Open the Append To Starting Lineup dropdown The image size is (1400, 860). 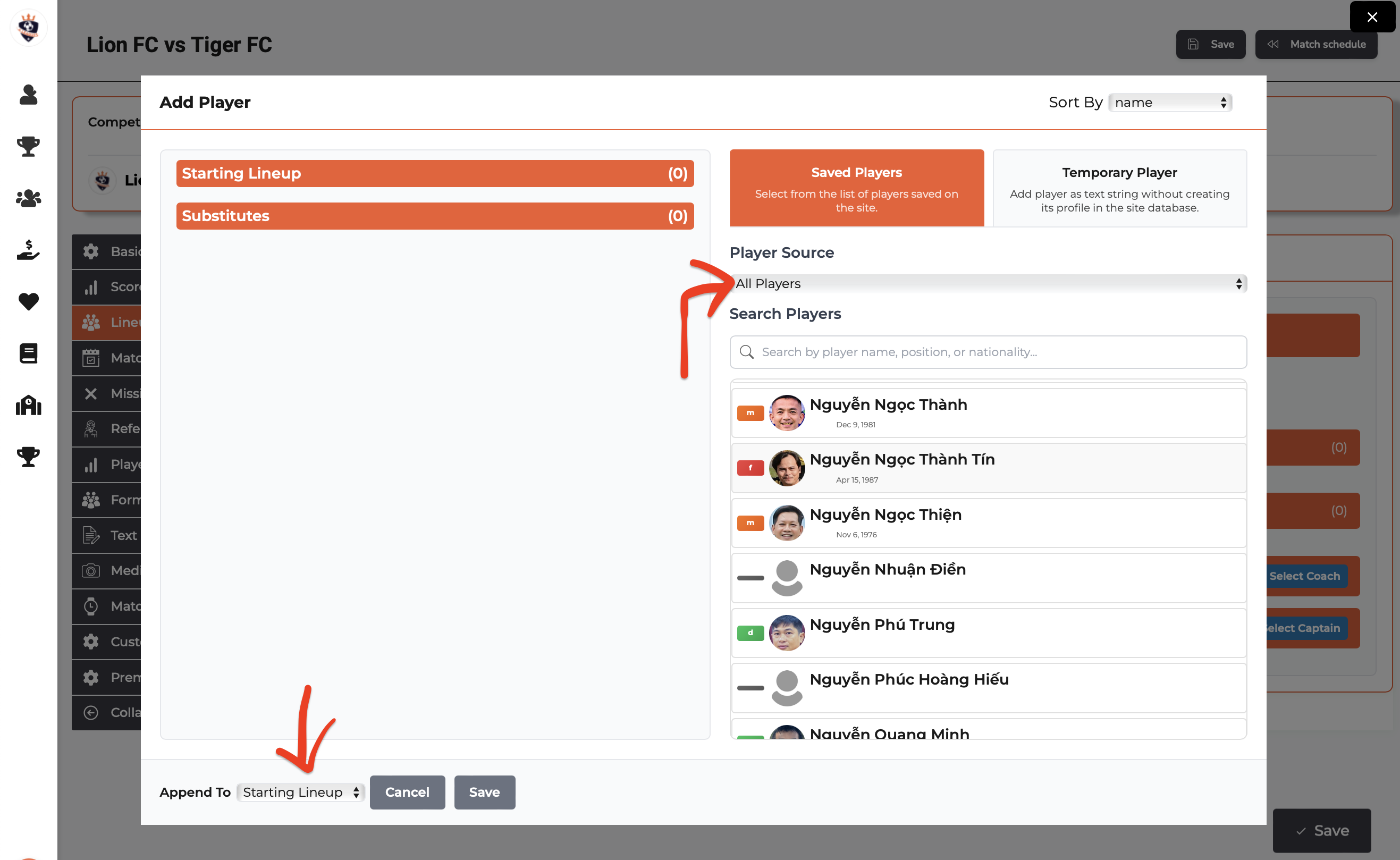[300, 792]
